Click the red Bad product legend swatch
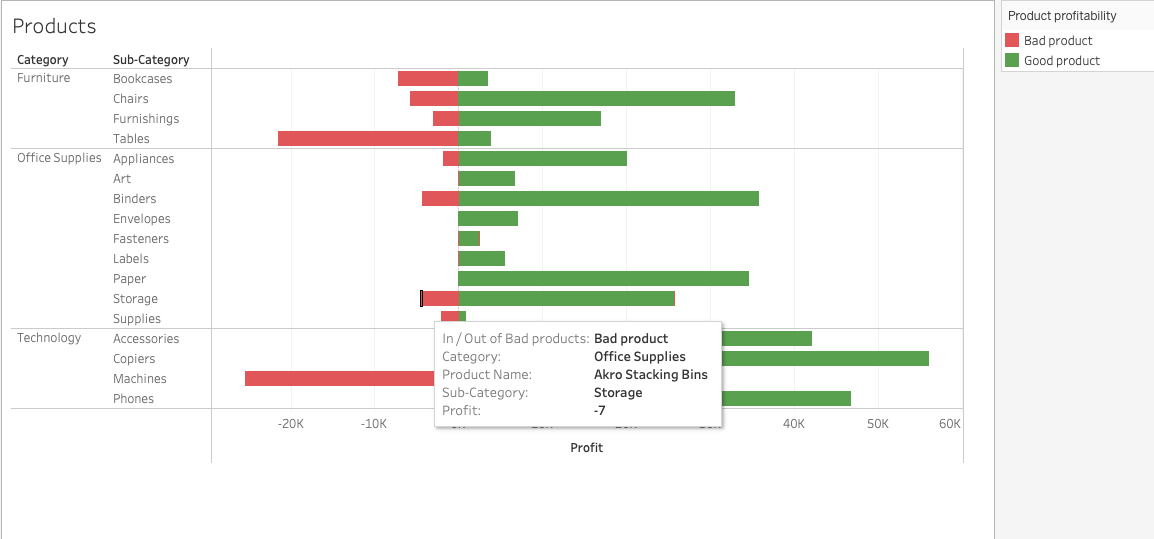The image size is (1154, 539). click(1011, 41)
